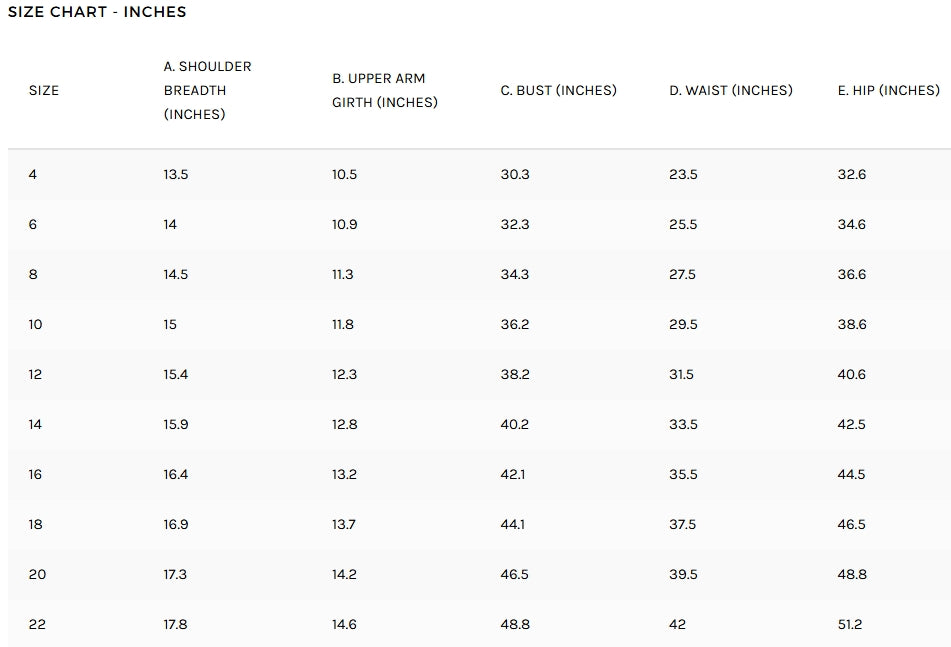Viewport: 951px width, 647px height.
Task: Click the A. Shoulder Breadth column header
Action: 207,90
